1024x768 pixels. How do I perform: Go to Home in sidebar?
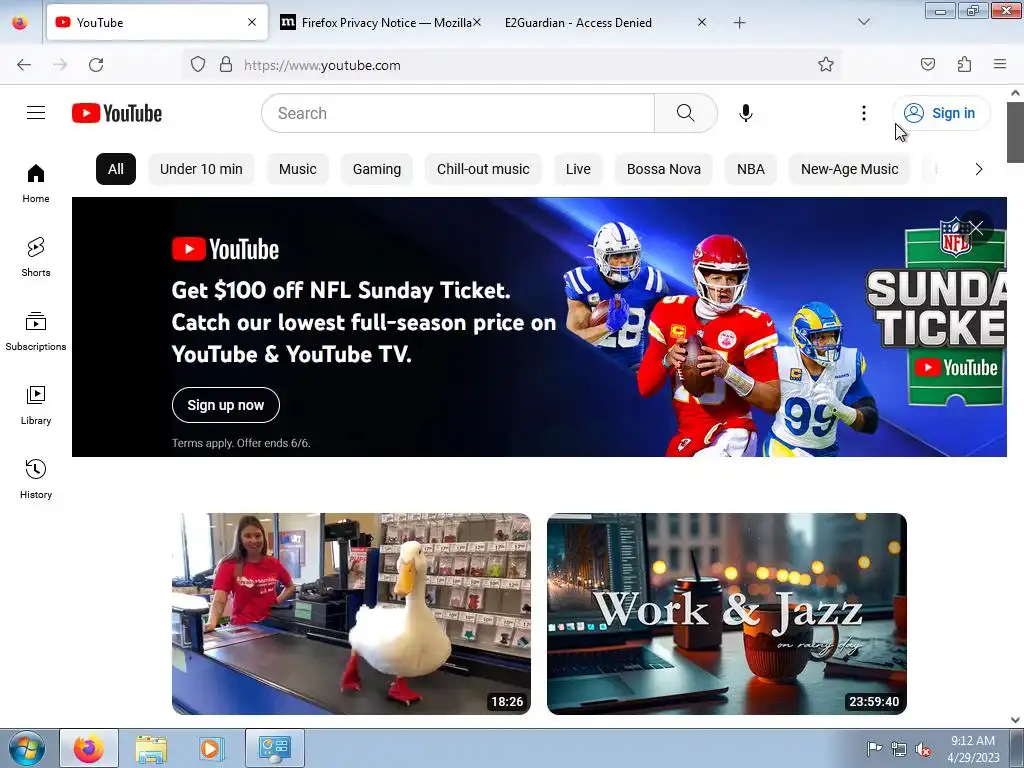point(36,184)
